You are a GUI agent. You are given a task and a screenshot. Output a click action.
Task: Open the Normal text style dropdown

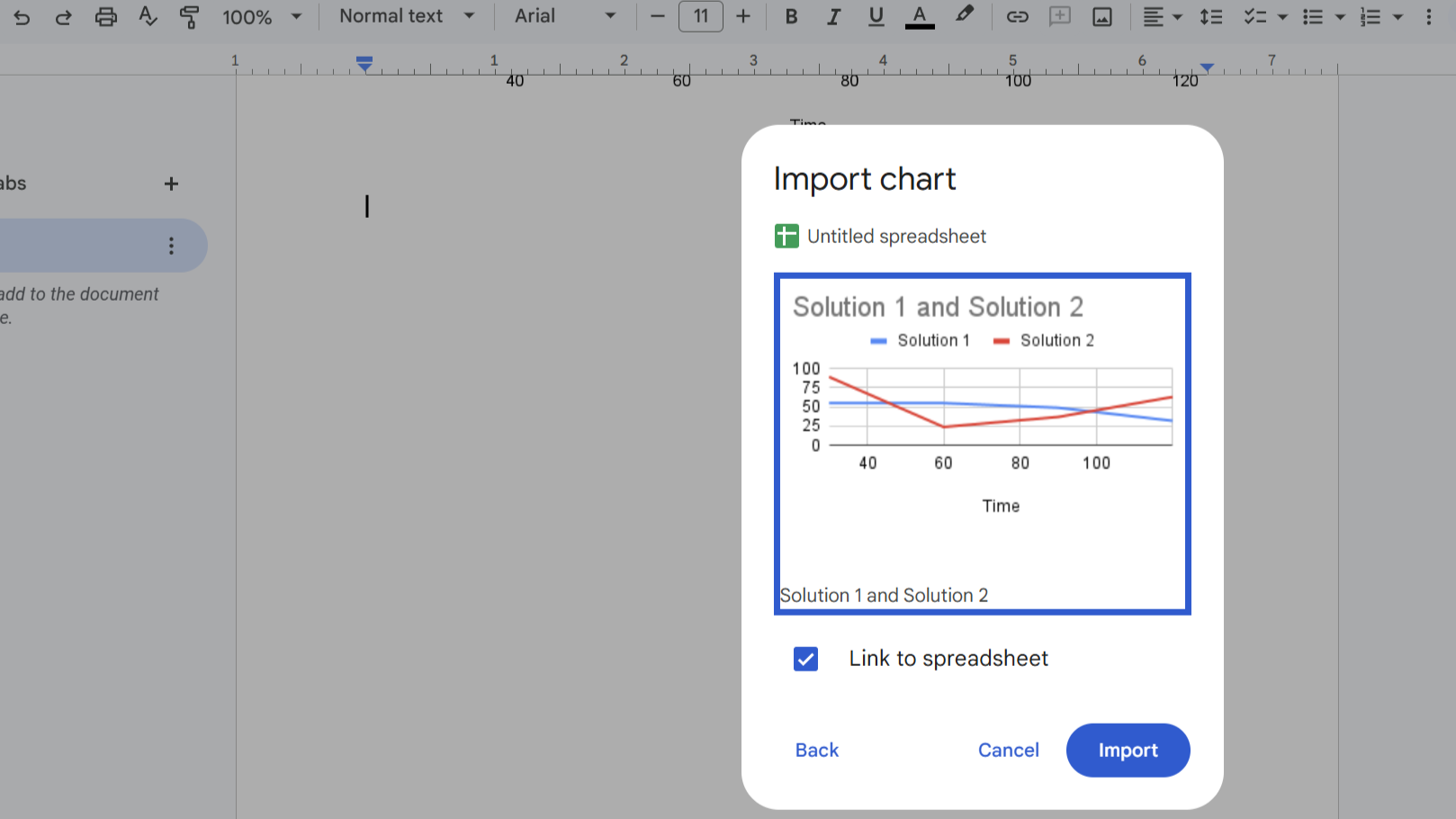pyautogui.click(x=406, y=16)
